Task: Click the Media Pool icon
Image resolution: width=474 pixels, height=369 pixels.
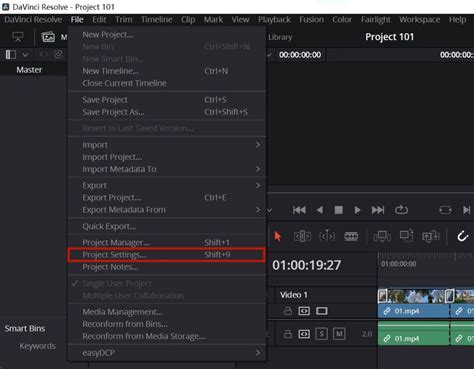Action: pyautogui.click(x=48, y=37)
